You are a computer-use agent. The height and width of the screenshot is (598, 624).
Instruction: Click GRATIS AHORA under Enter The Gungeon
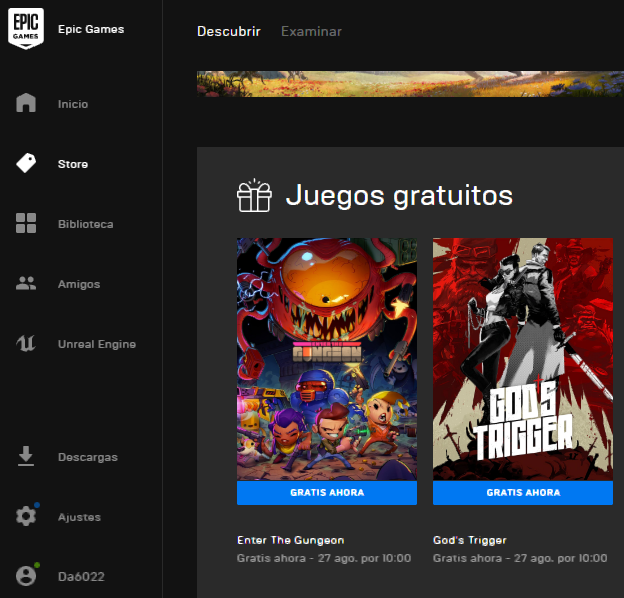click(x=327, y=493)
